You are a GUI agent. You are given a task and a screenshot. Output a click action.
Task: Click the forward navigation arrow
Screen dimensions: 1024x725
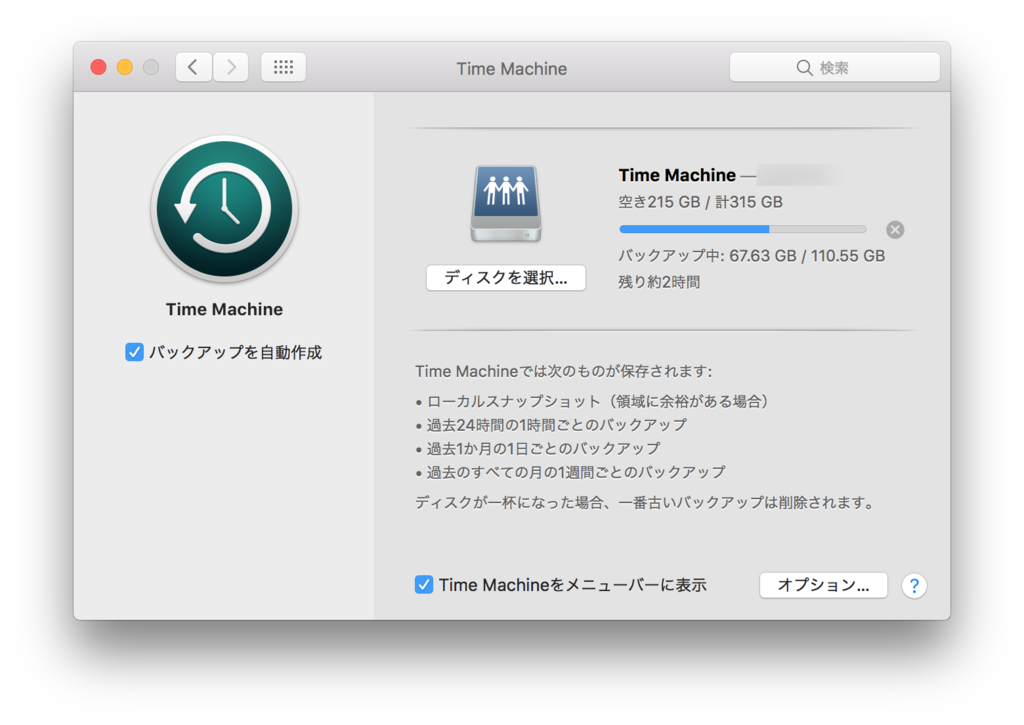230,66
